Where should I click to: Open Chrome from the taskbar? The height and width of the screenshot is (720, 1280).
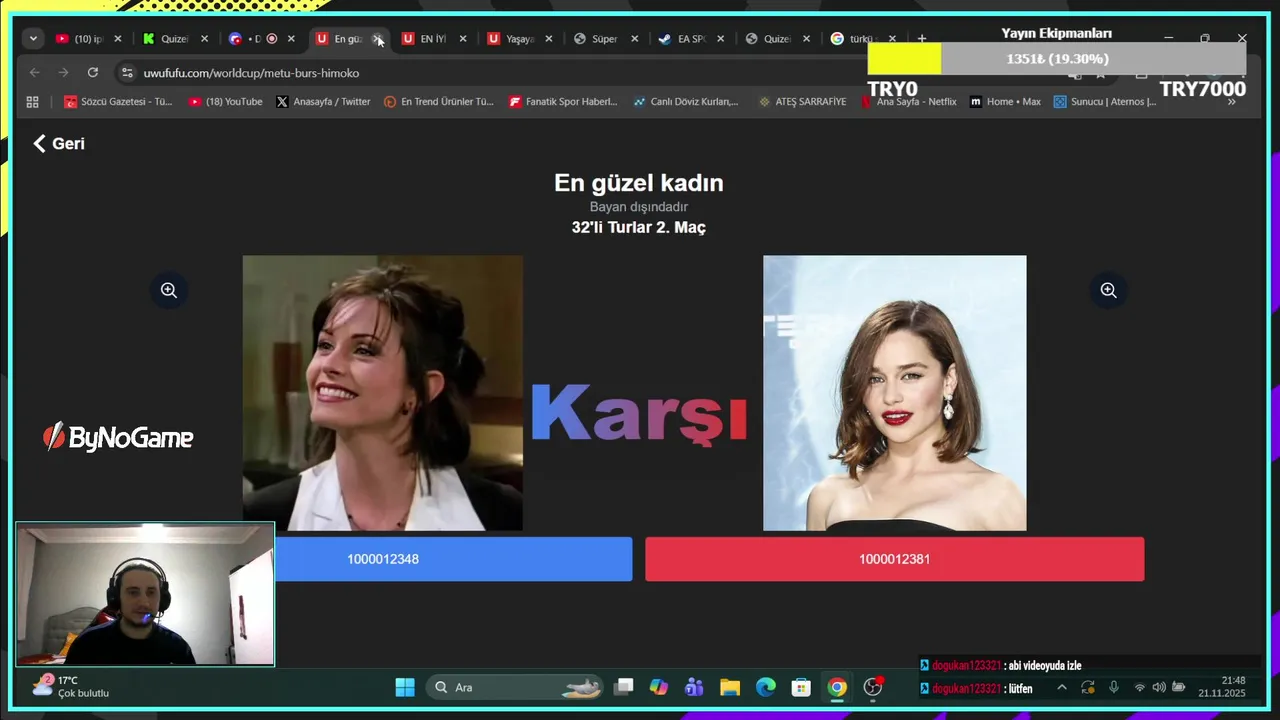(837, 687)
